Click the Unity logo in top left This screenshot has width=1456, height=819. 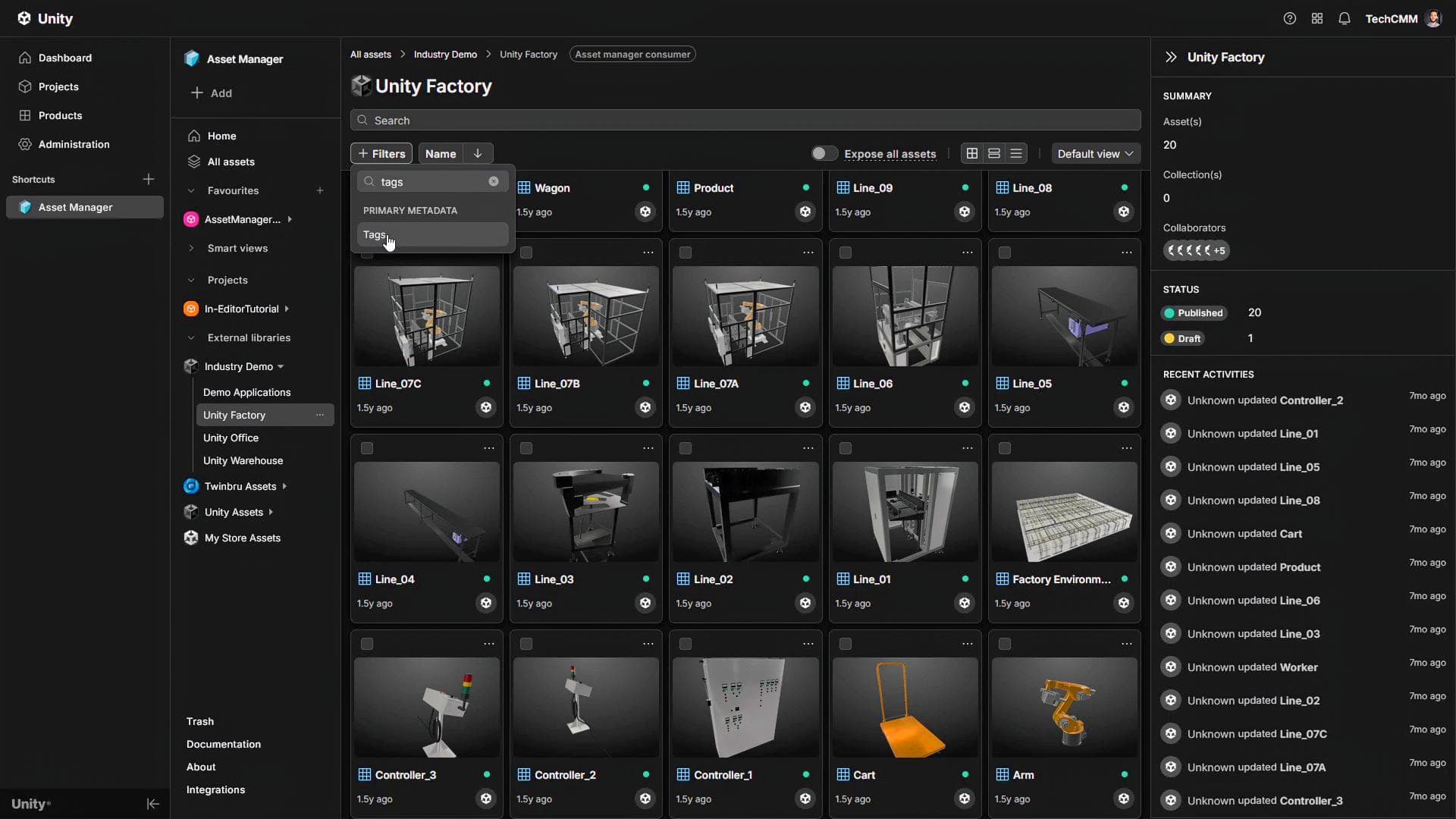[45, 18]
